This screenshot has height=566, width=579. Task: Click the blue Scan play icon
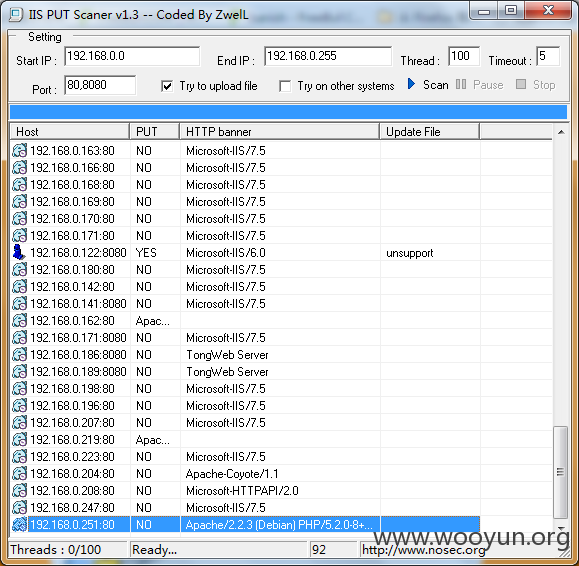(411, 84)
